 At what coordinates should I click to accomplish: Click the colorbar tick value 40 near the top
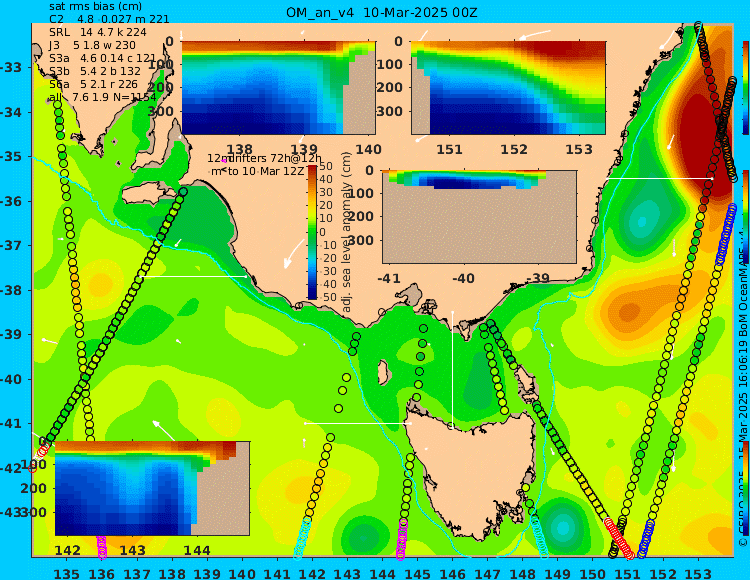[326, 179]
